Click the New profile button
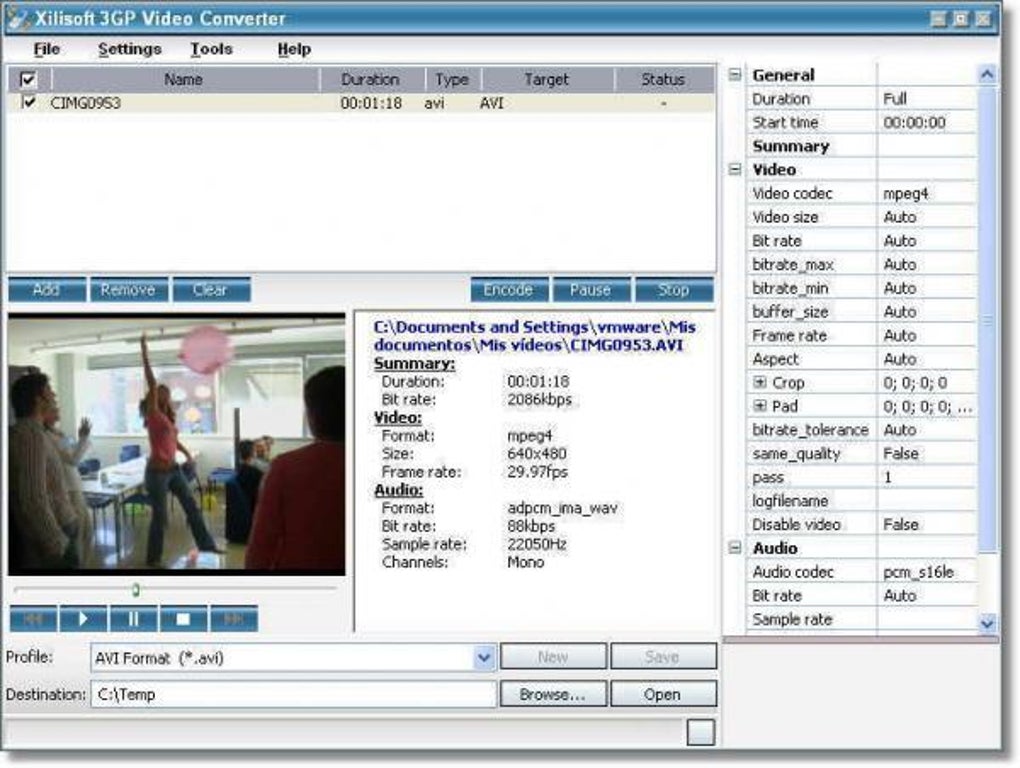This screenshot has width=1020, height=768. (553, 657)
